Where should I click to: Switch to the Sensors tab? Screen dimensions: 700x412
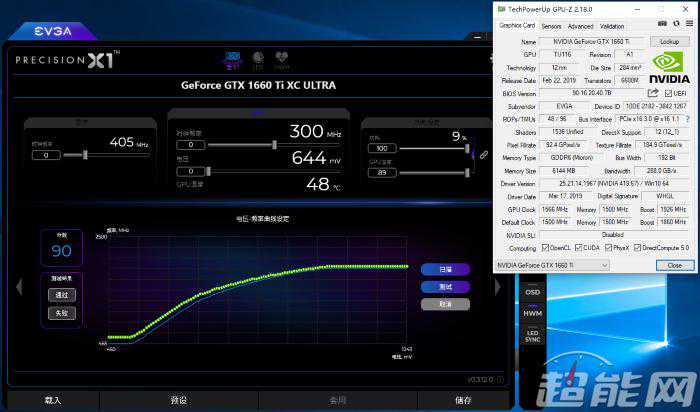(x=552, y=26)
